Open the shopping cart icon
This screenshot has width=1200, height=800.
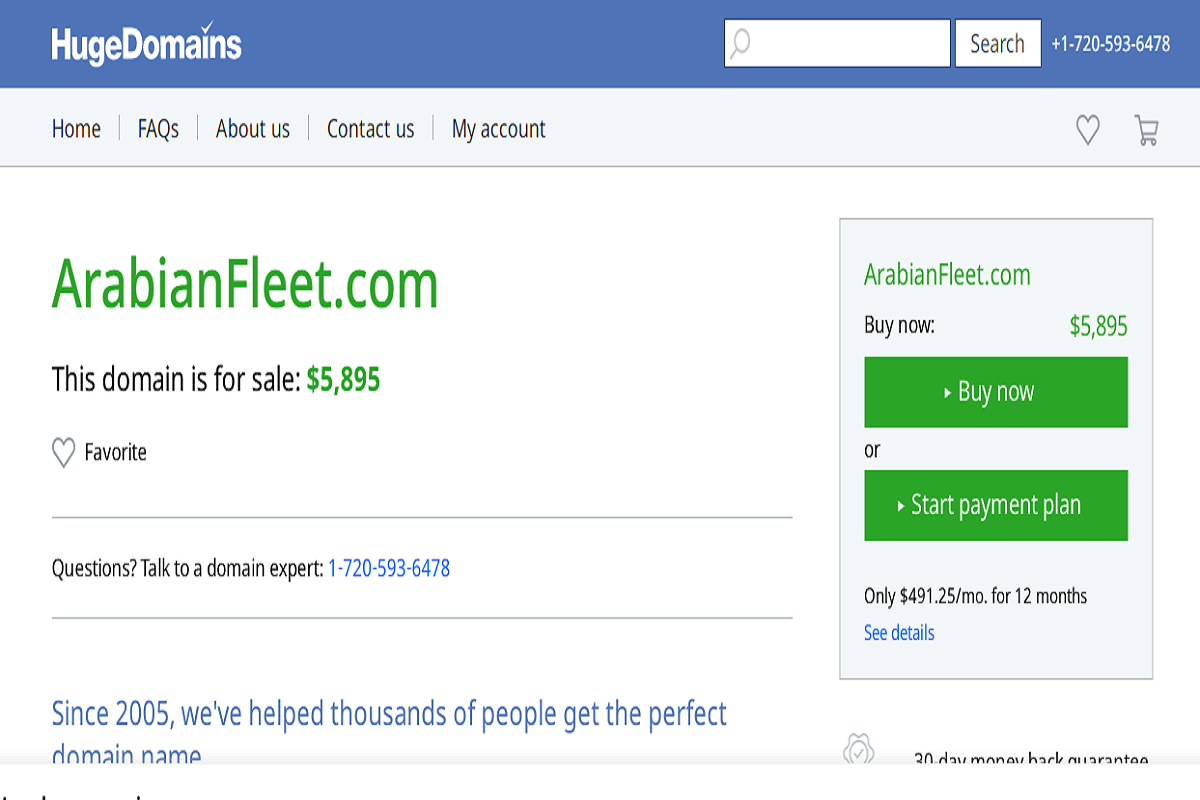pos(1146,130)
